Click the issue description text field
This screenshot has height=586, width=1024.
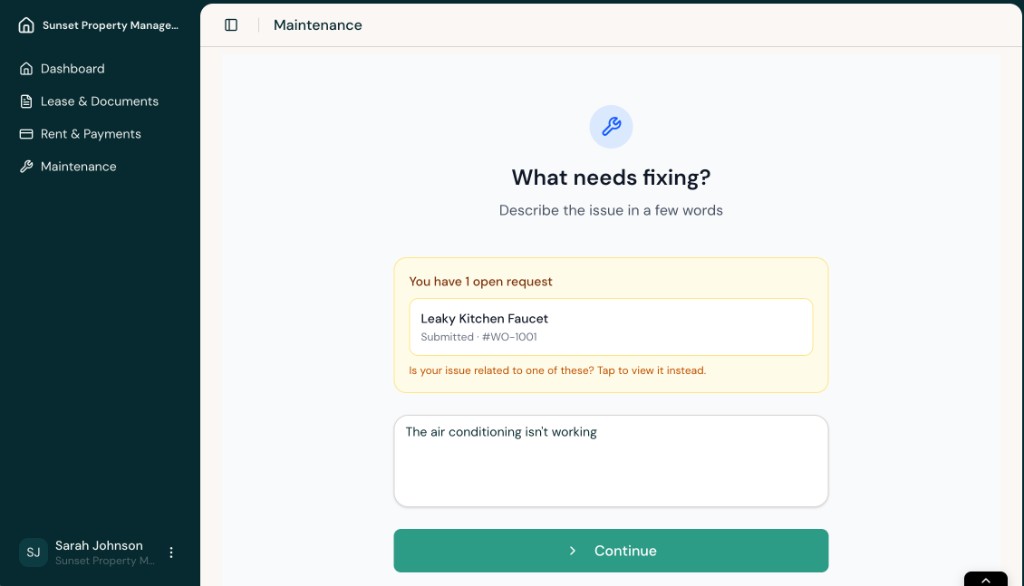click(611, 460)
